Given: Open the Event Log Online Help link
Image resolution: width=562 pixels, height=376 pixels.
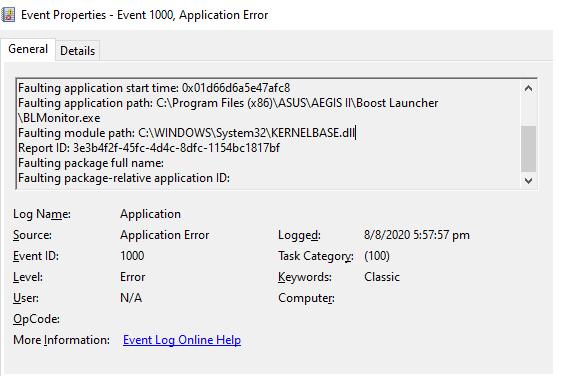Looking at the screenshot, I should tap(182, 340).
